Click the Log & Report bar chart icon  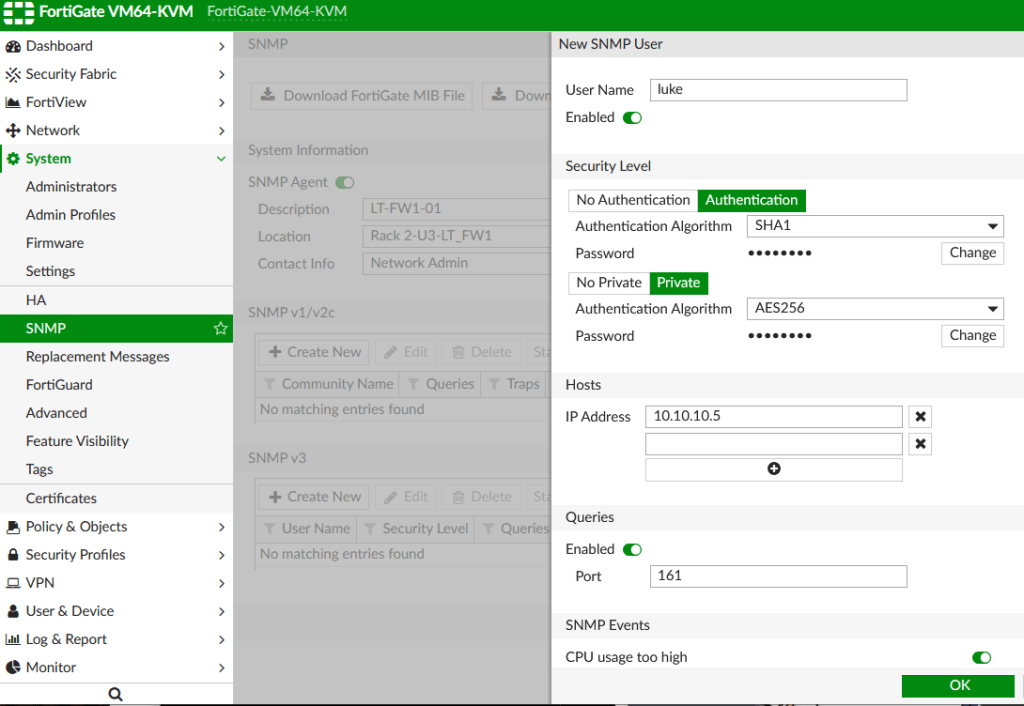click(x=12, y=639)
